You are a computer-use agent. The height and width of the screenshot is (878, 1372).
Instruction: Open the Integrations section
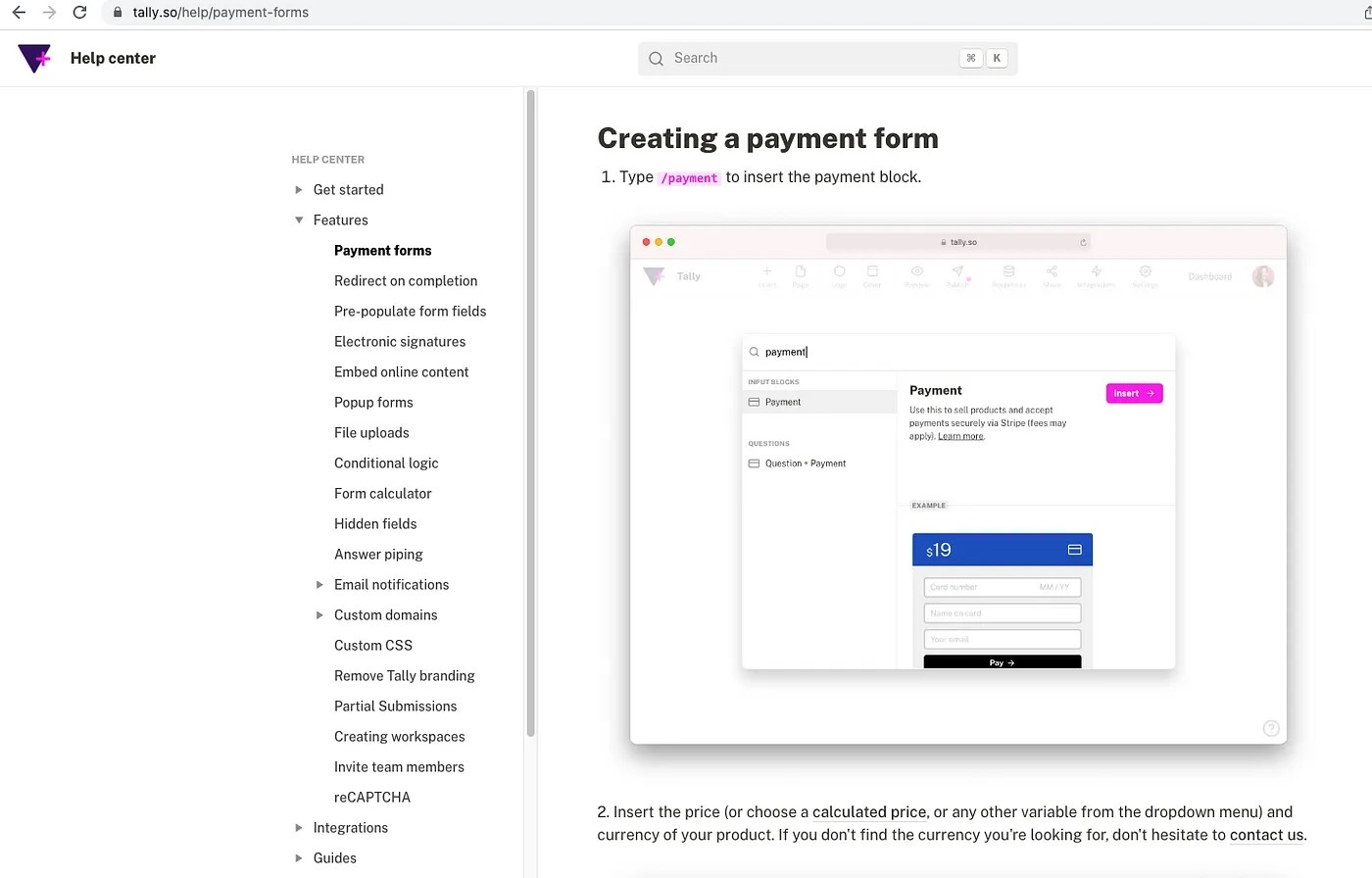350,828
